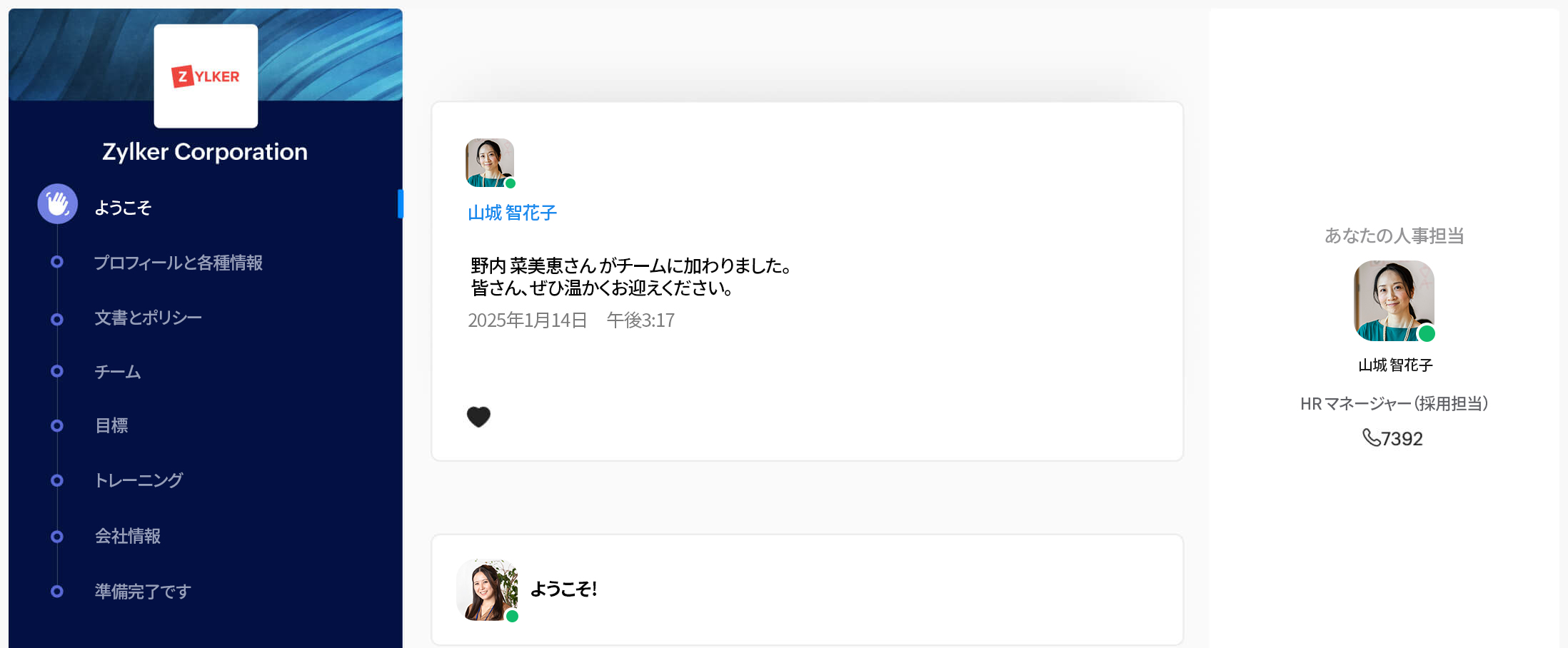Expand the 会社情報 step
The width and height of the screenshot is (1568, 648).
coord(129,535)
